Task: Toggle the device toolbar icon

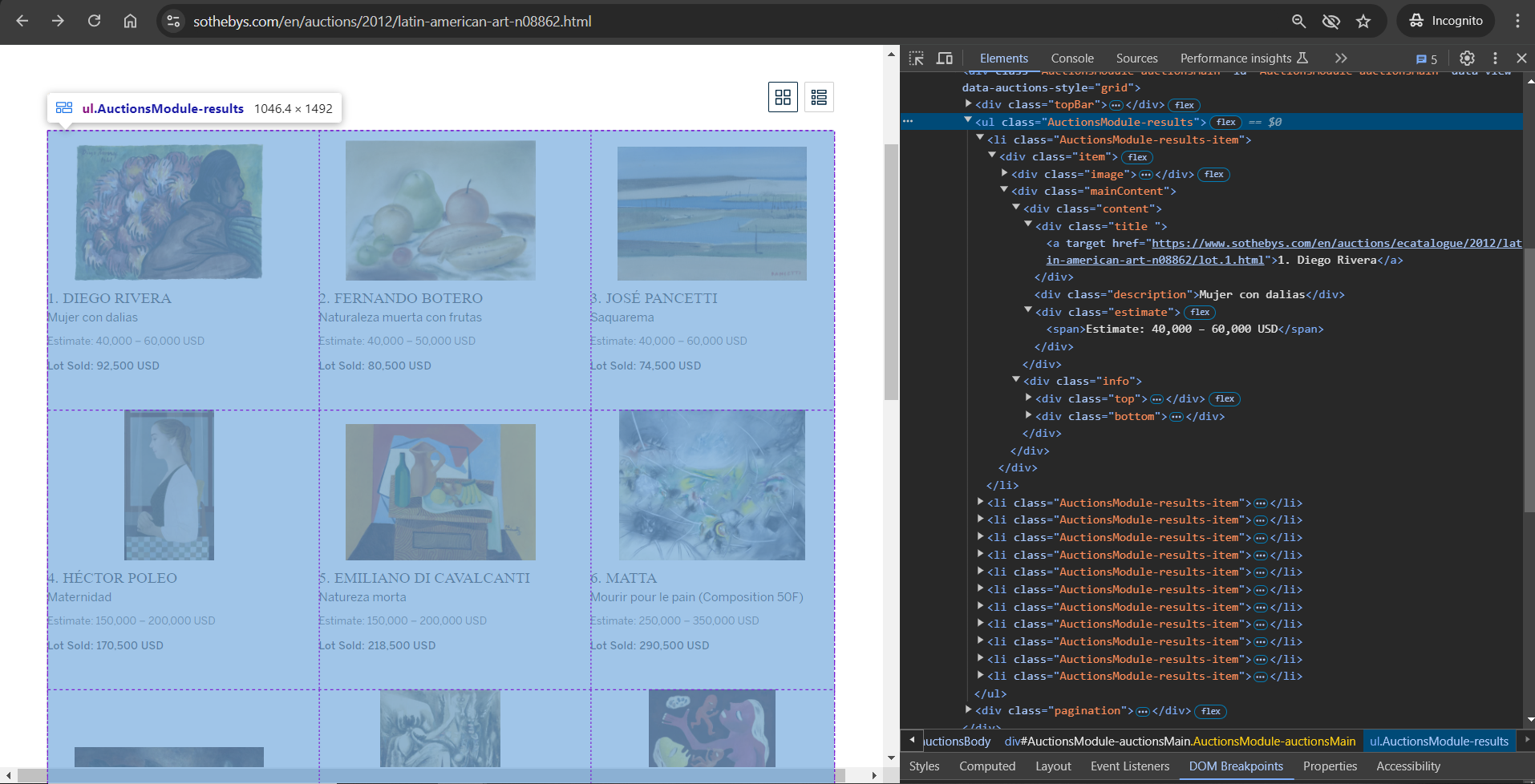Action: click(945, 59)
